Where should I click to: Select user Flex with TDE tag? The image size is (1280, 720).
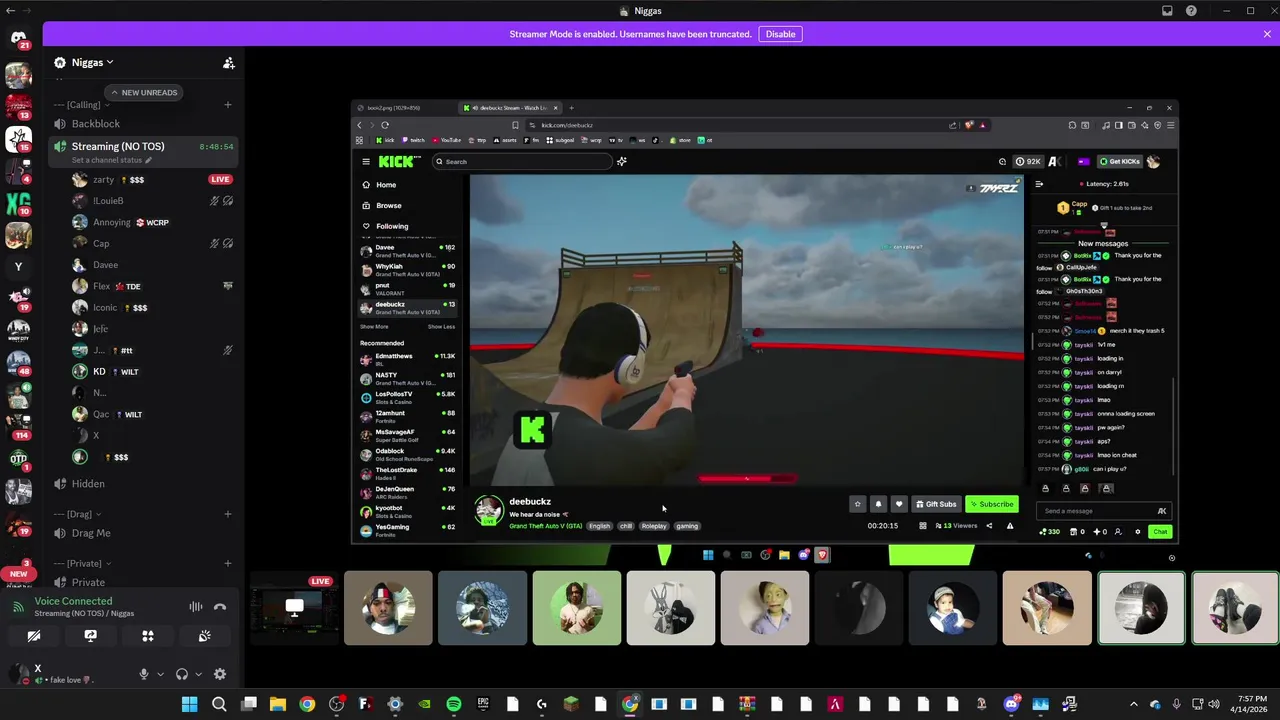(152, 286)
